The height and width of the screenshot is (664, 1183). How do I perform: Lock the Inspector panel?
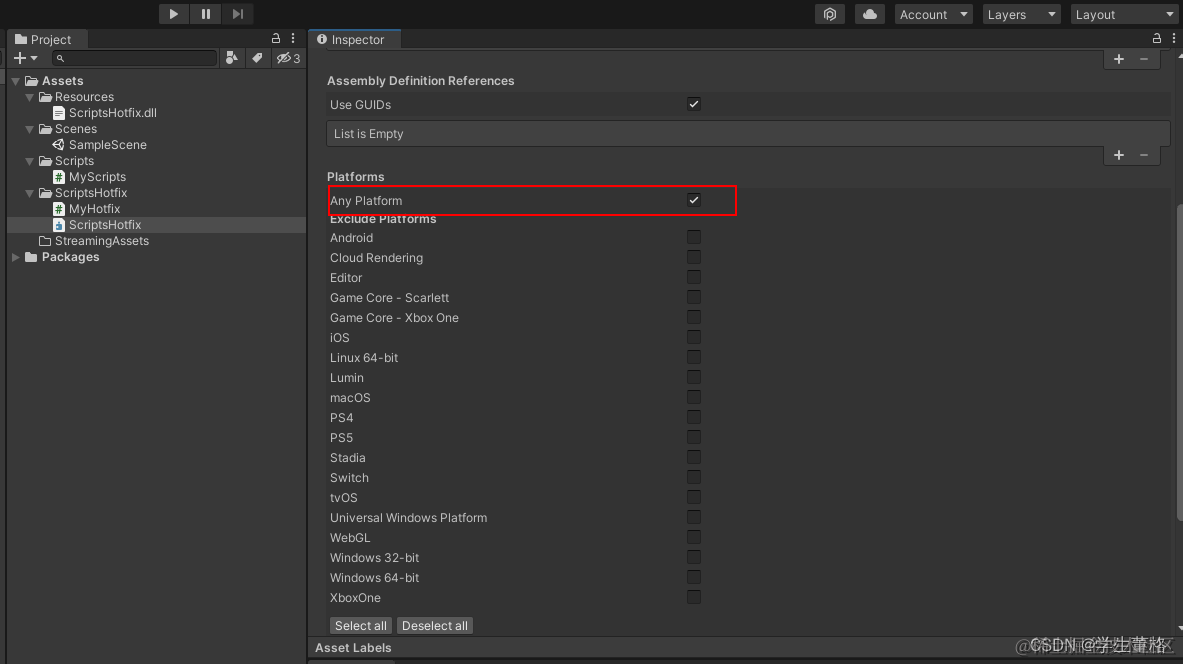[x=1157, y=38]
